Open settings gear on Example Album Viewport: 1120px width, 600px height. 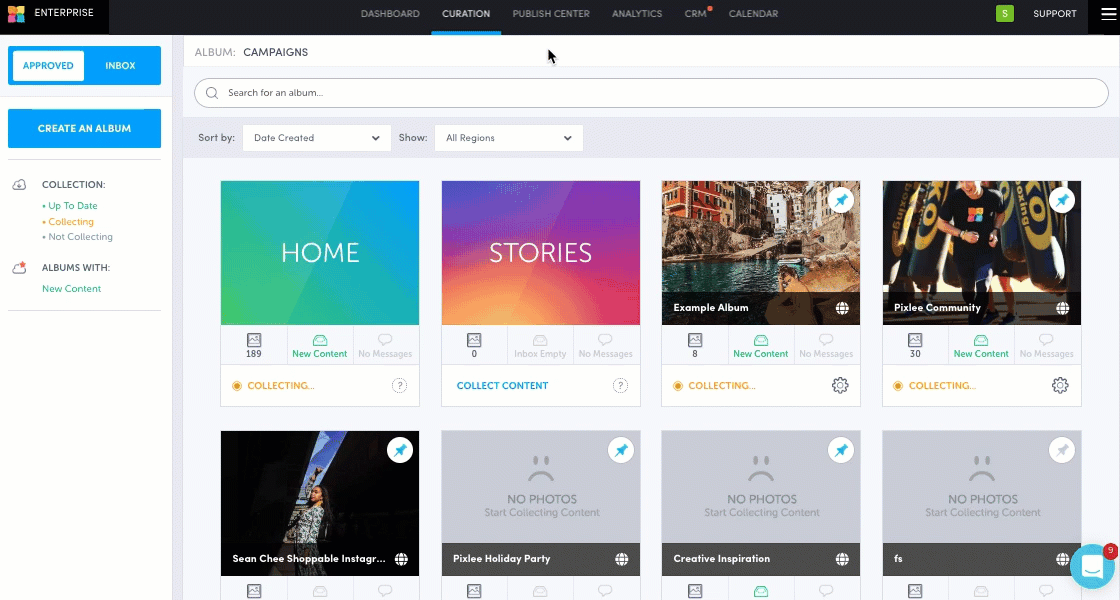pyautogui.click(x=840, y=386)
